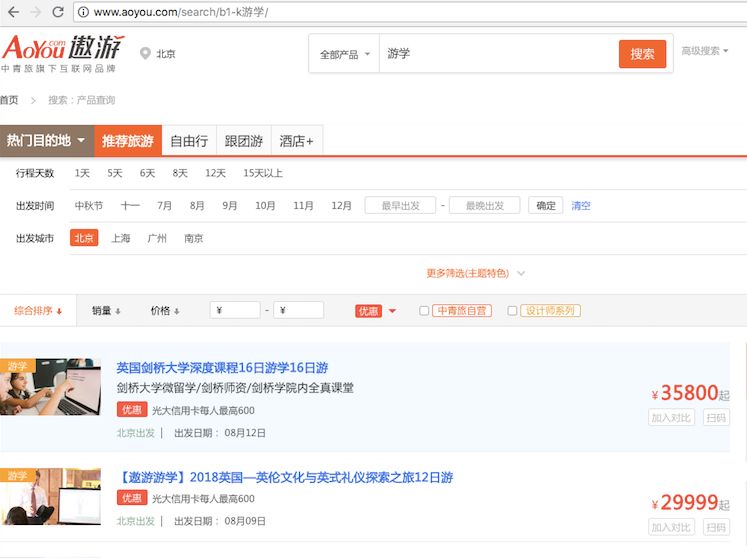Image resolution: width=747 pixels, height=558 pixels.
Task: Switch to 酒店+ tab
Action: [x=297, y=141]
